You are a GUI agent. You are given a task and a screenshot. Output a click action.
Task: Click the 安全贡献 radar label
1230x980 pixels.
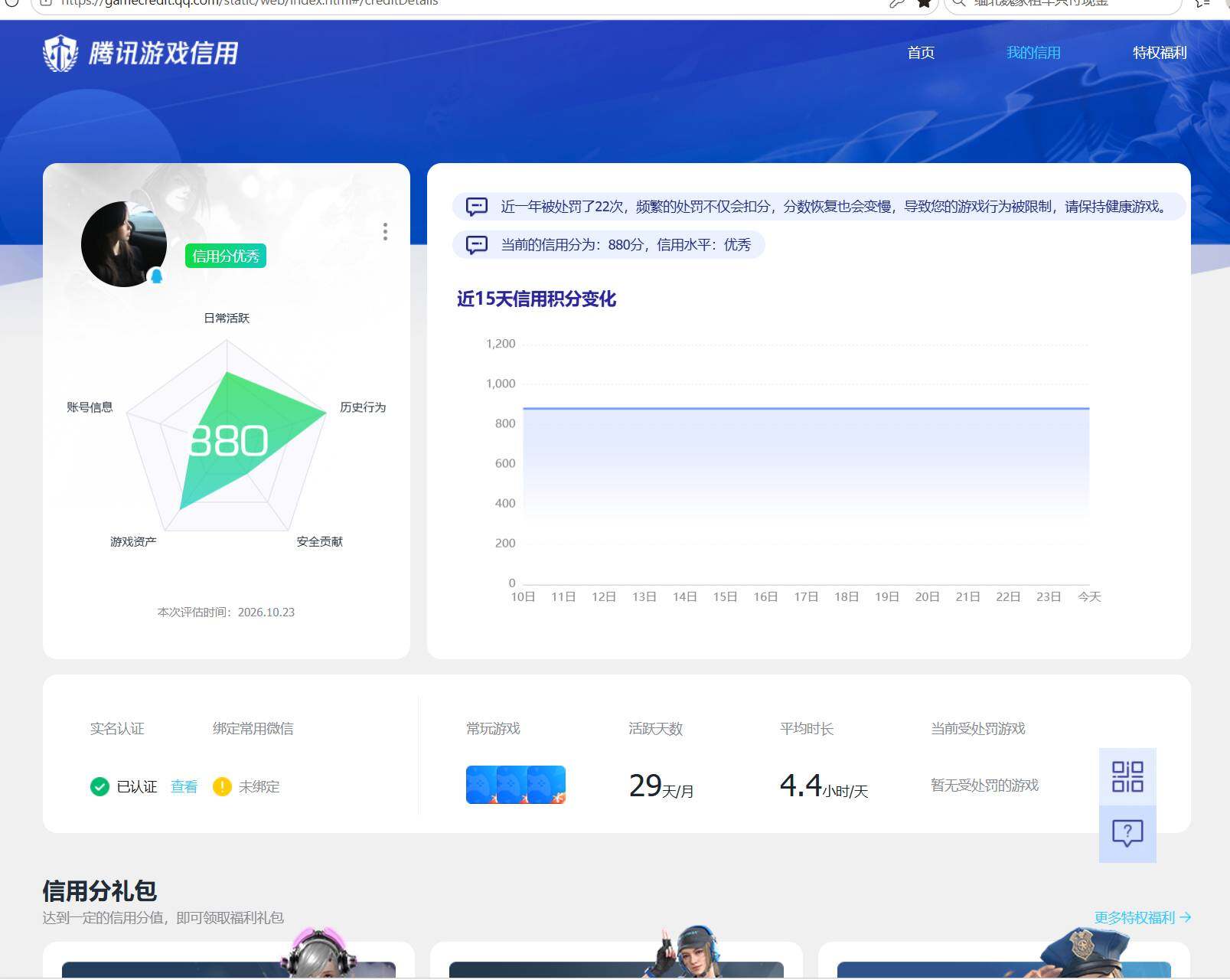point(320,541)
